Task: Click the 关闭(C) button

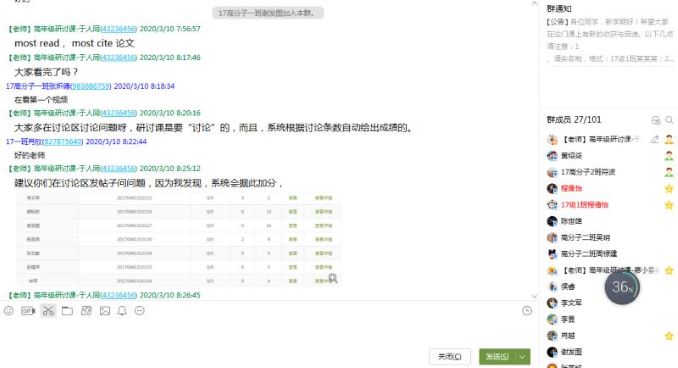Action: (x=450, y=356)
